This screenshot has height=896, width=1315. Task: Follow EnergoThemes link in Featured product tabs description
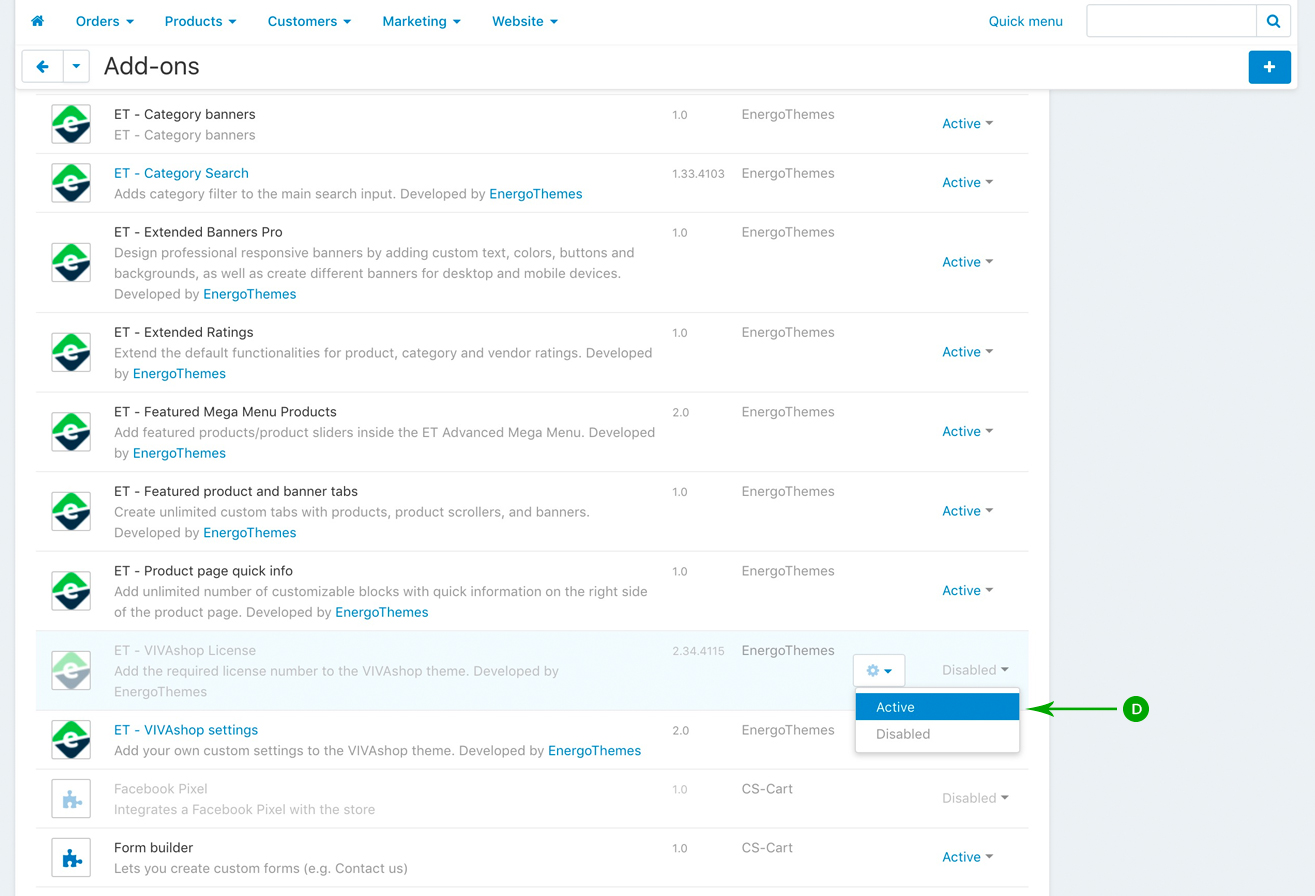(249, 533)
